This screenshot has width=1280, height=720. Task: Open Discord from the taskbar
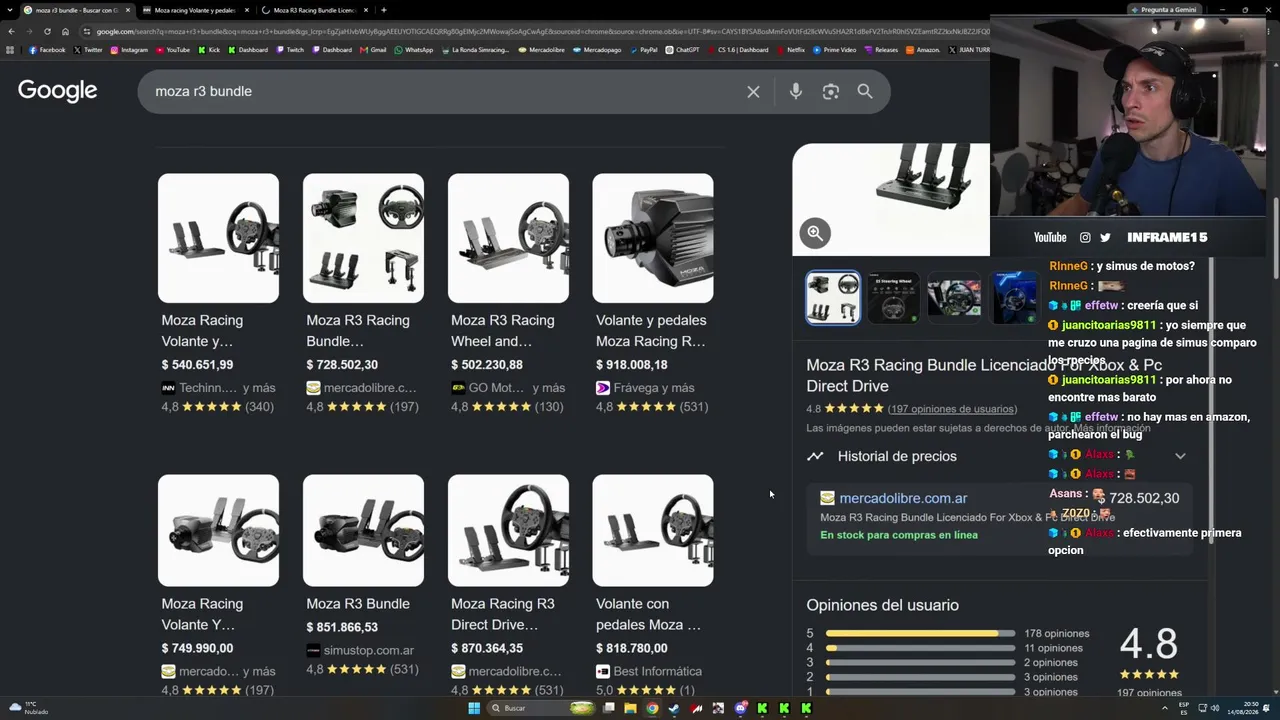click(x=740, y=708)
